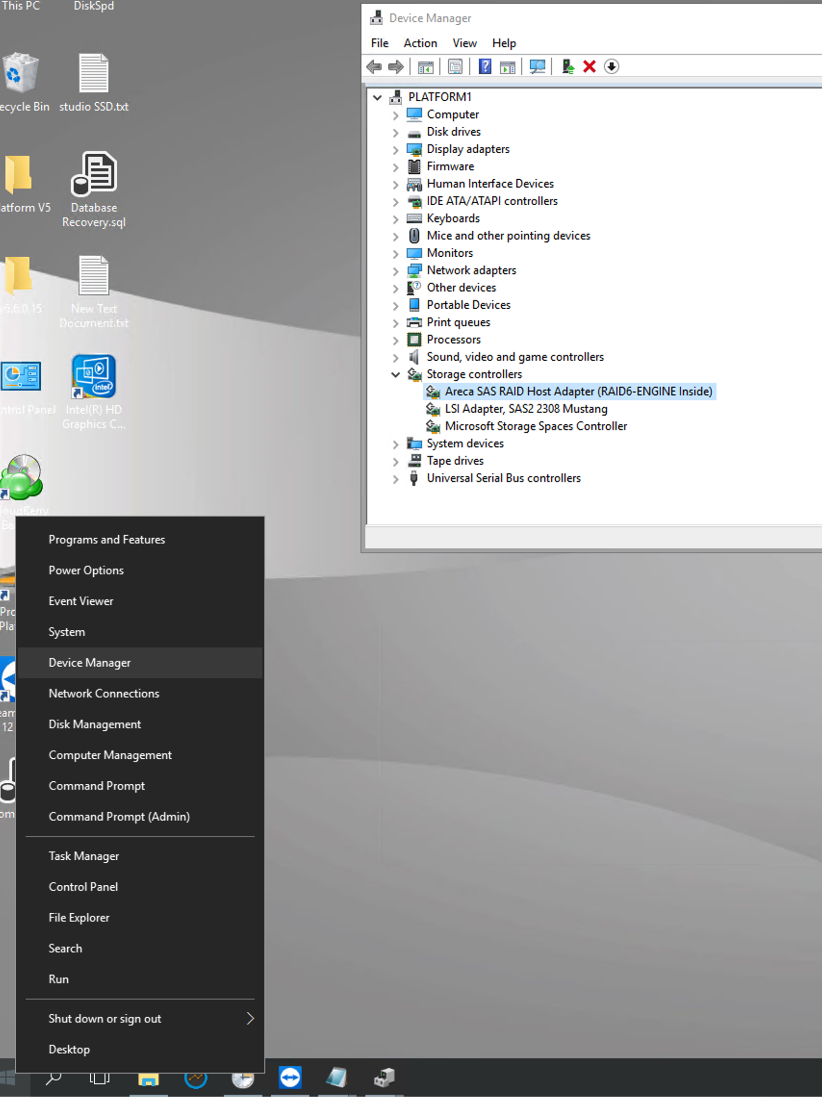
Task: Open TeamViewer from the taskbar
Action: click(290, 1077)
